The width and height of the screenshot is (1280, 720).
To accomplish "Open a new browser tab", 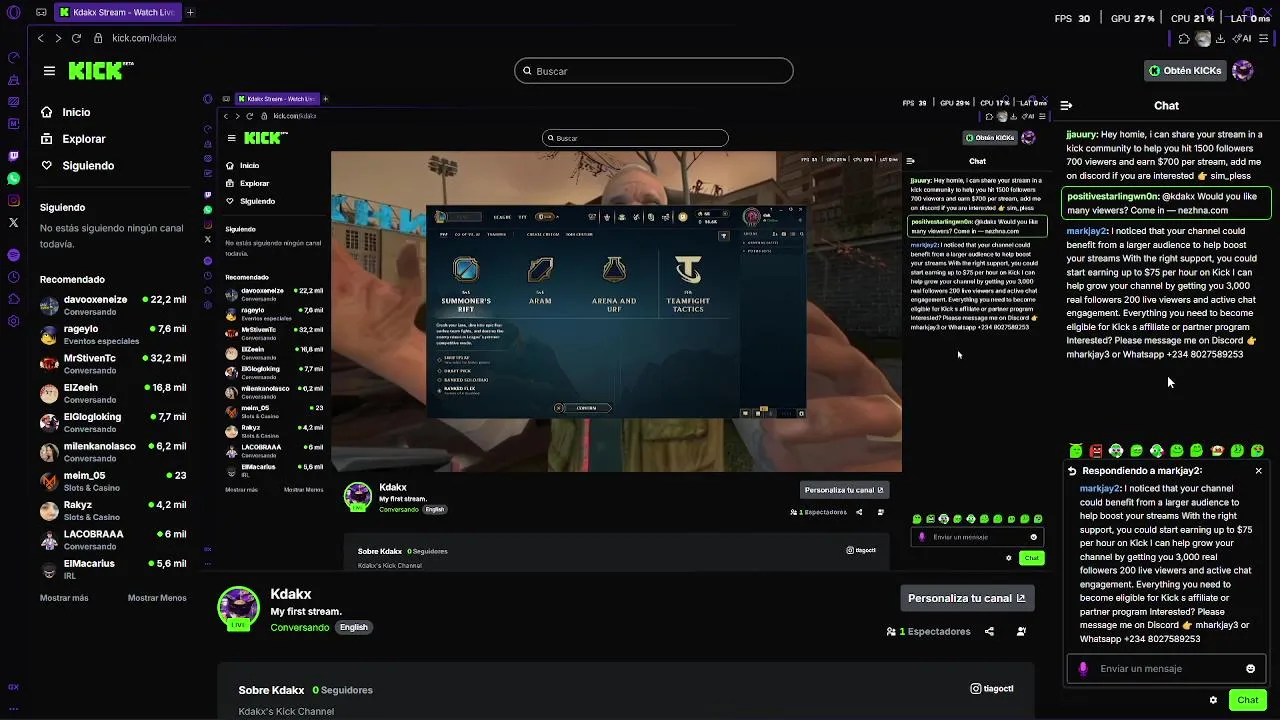I will (x=190, y=12).
